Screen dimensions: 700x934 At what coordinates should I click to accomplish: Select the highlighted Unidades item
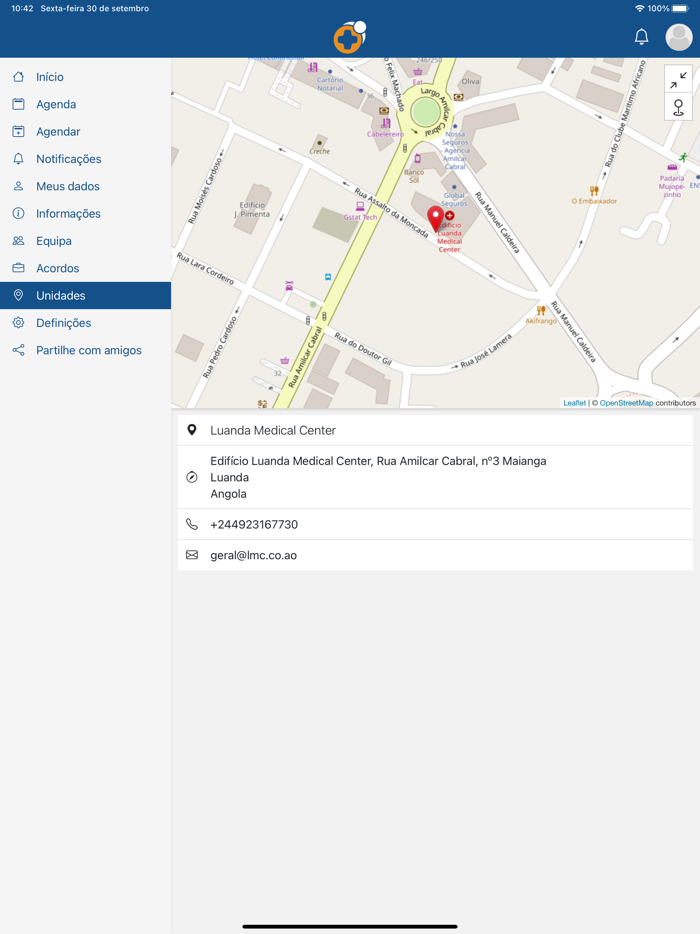[x=85, y=295]
